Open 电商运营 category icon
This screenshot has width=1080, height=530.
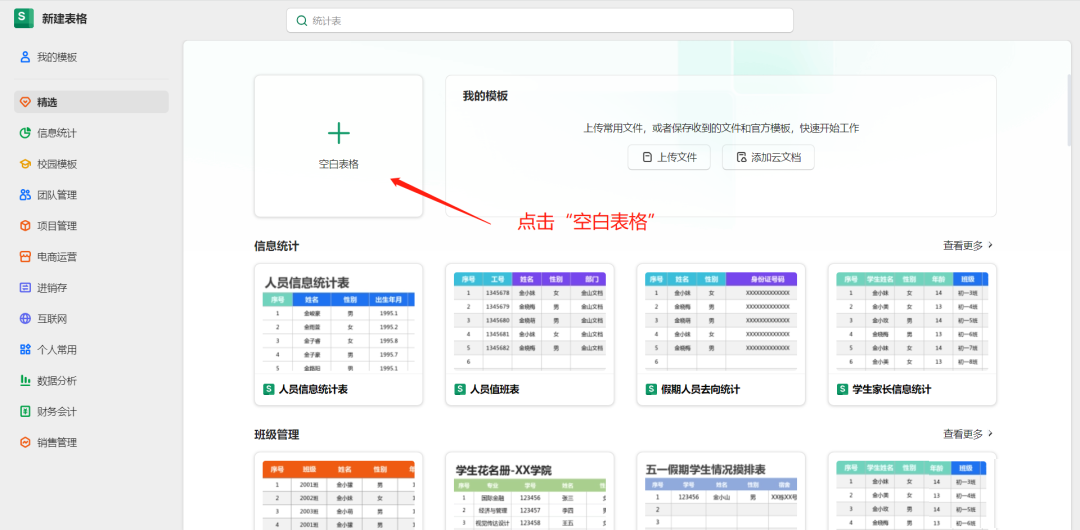[26, 257]
